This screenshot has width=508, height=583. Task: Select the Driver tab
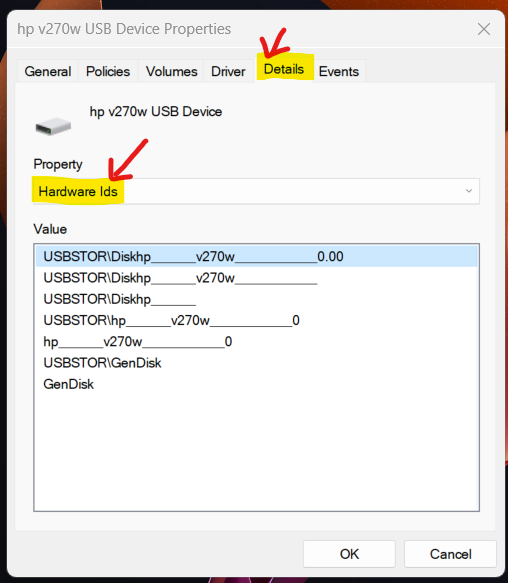pos(228,71)
